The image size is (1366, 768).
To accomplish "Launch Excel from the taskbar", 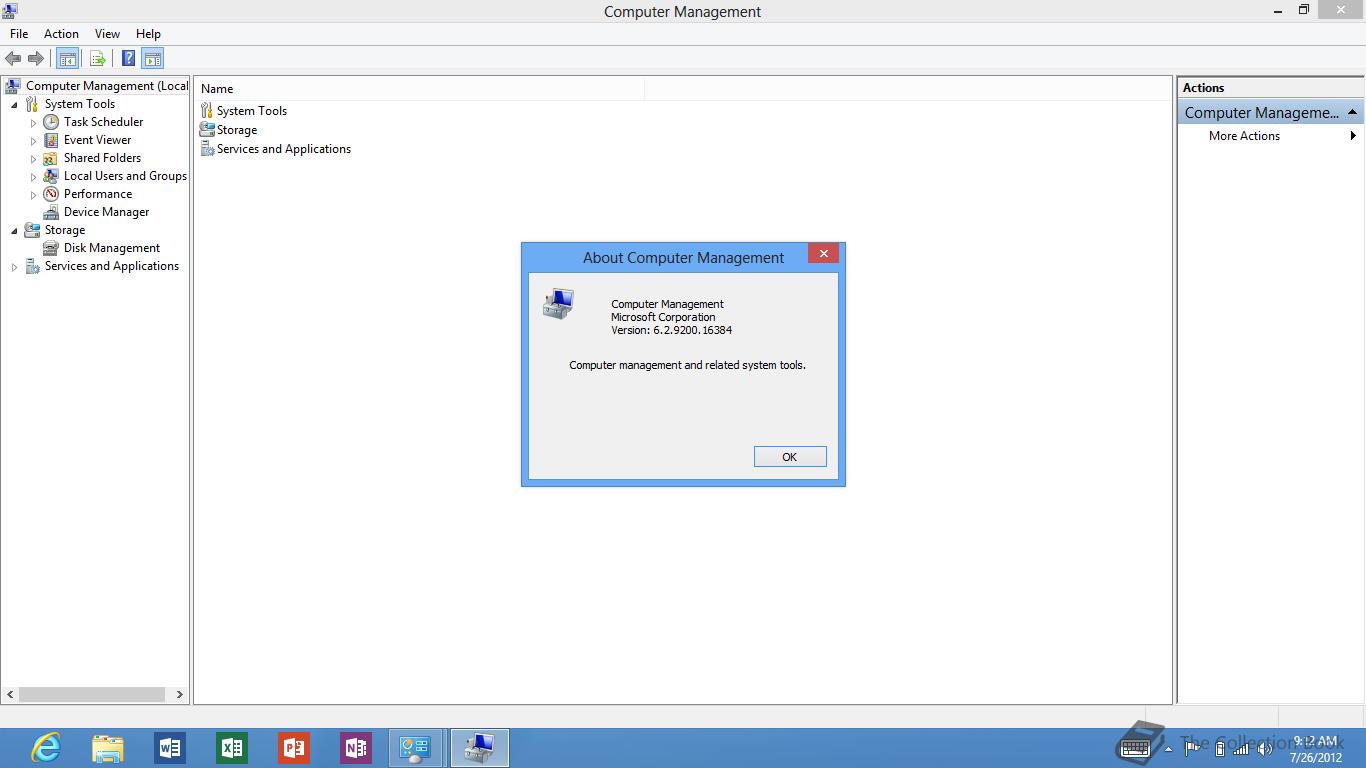I will pyautogui.click(x=232, y=748).
